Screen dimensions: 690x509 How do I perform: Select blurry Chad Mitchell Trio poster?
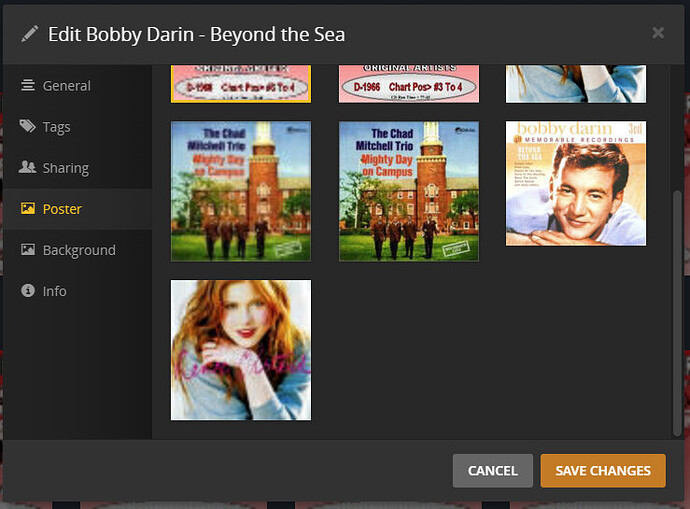[x=241, y=191]
